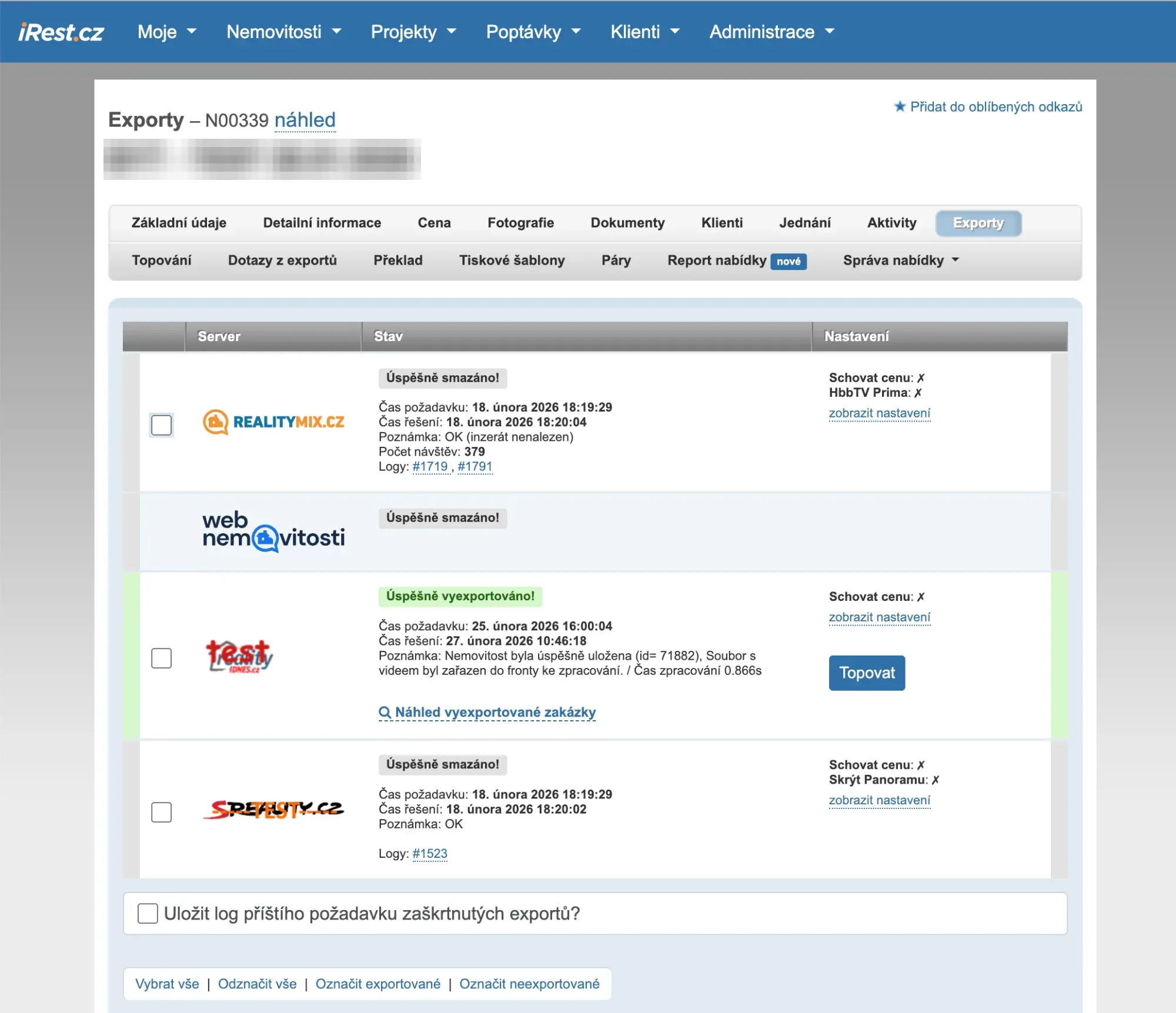
Task: Enable Uložit log příštího požadavku checkbox
Action: click(148, 914)
